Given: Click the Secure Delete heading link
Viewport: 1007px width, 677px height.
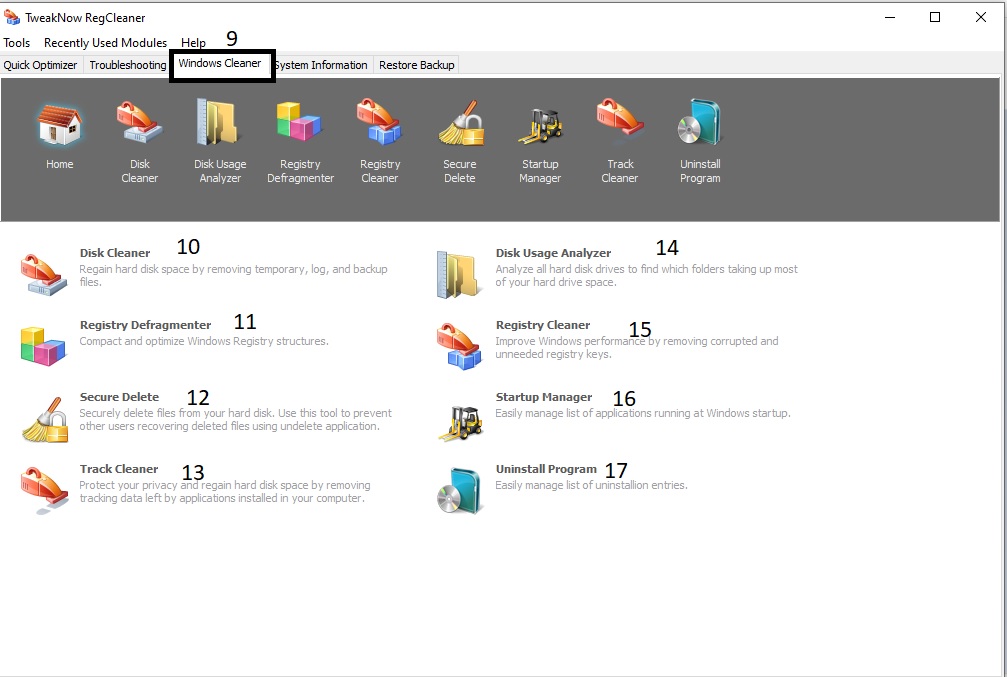Looking at the screenshot, I should [x=119, y=397].
